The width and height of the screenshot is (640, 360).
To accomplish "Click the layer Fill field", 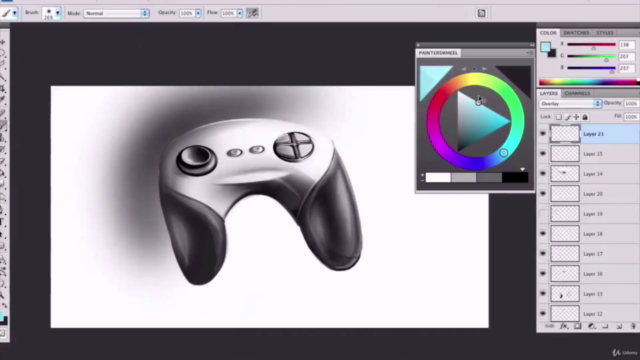I will point(631,117).
